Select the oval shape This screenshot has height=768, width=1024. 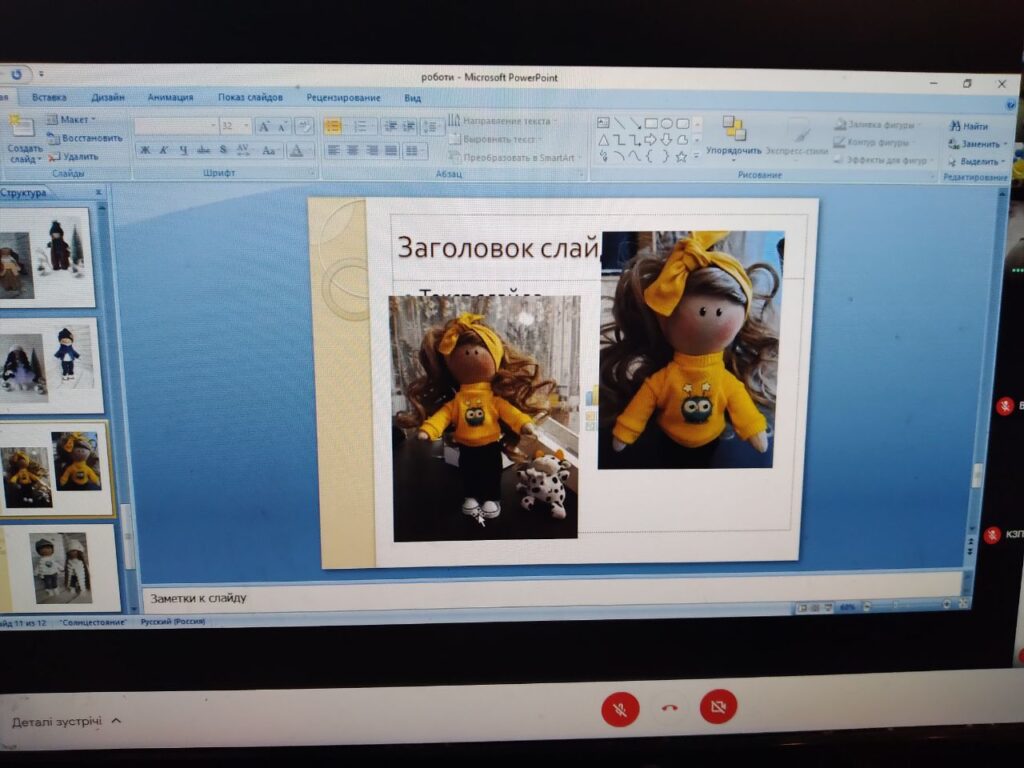(666, 123)
